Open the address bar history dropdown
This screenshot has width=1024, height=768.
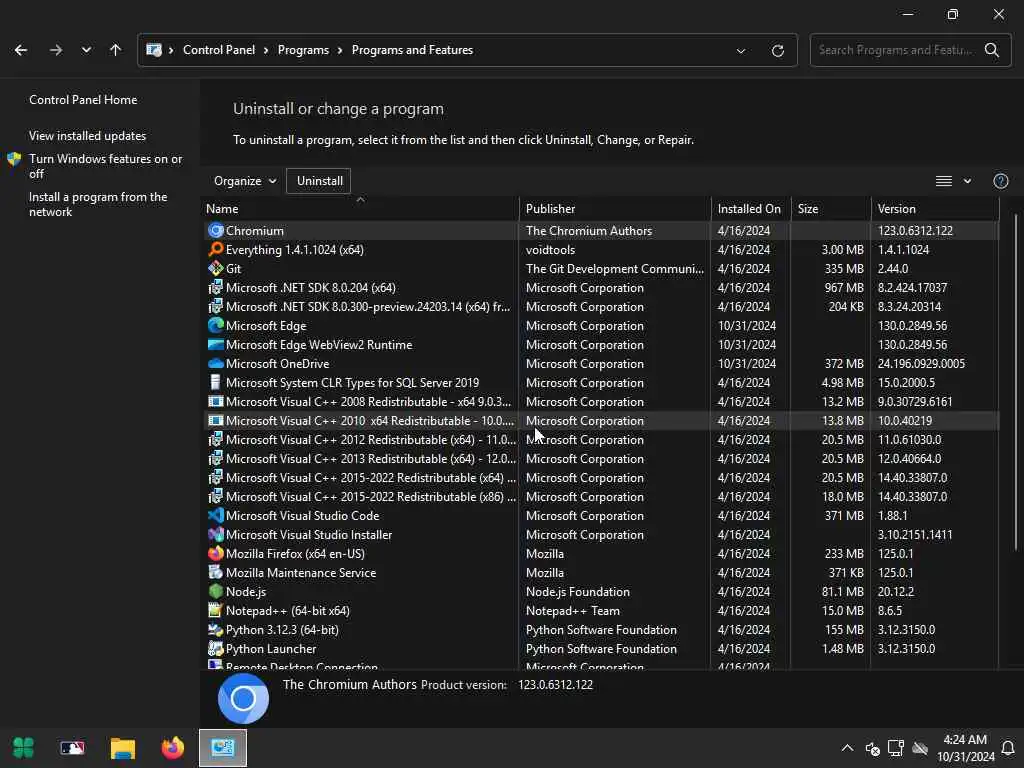(x=741, y=50)
